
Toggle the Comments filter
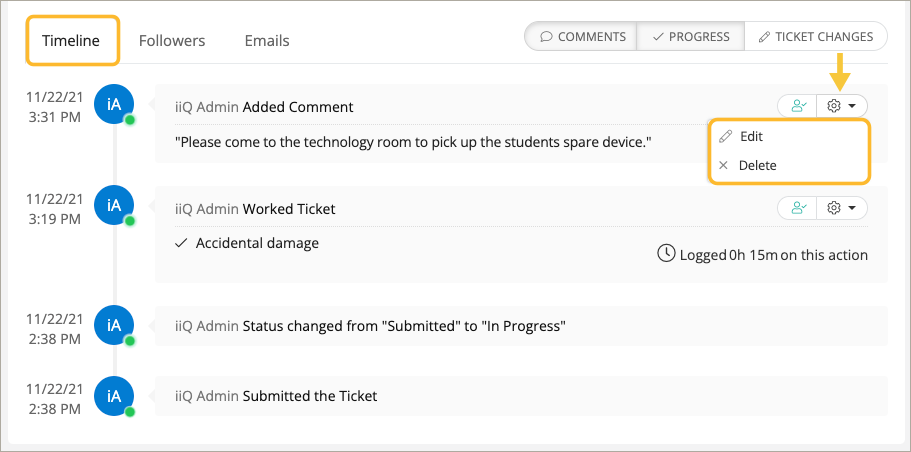(582, 37)
